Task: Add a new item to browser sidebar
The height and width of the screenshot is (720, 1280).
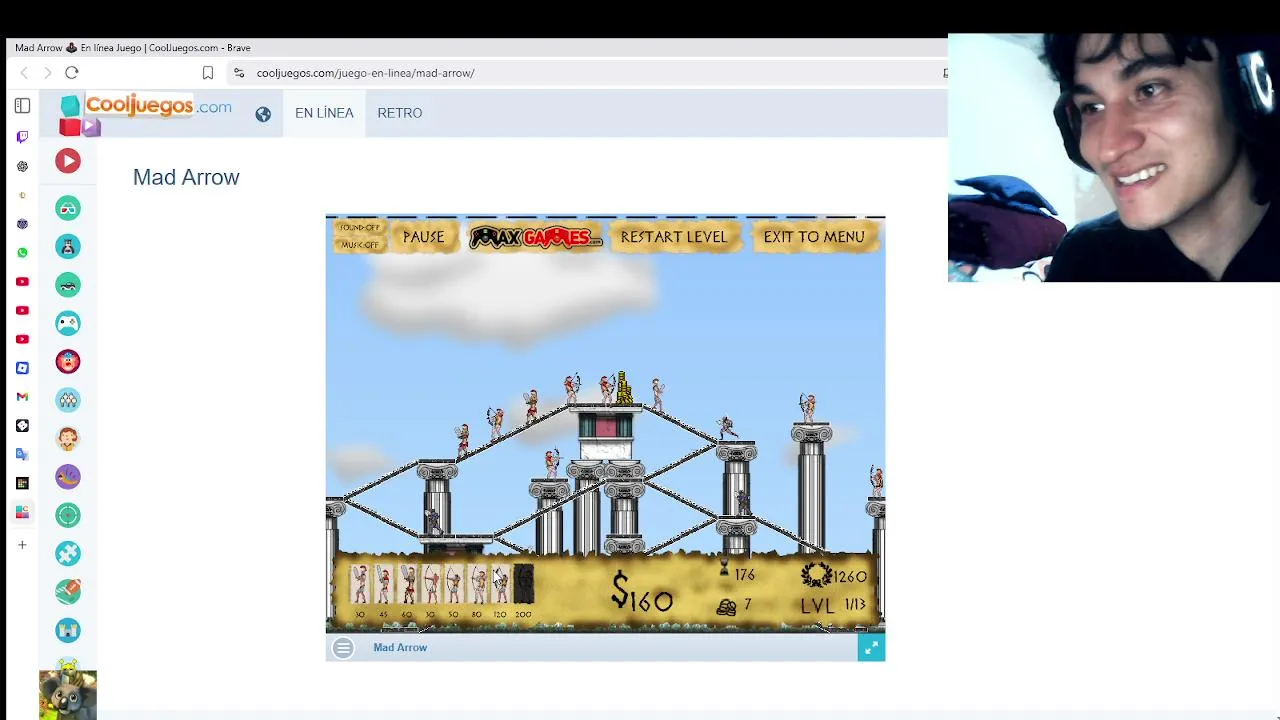Action: coord(22,545)
